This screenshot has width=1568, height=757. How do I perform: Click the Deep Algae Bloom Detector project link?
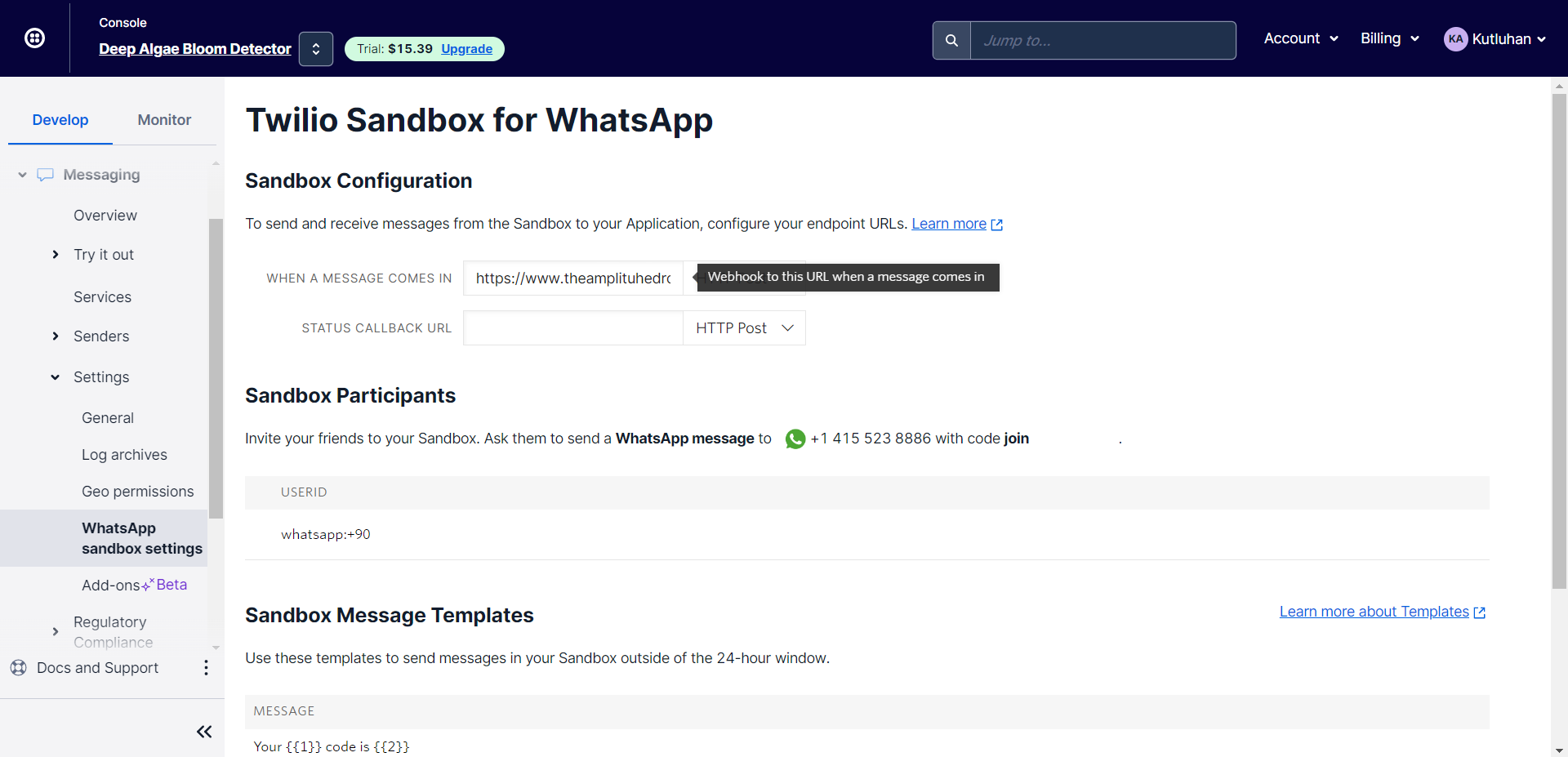click(194, 49)
